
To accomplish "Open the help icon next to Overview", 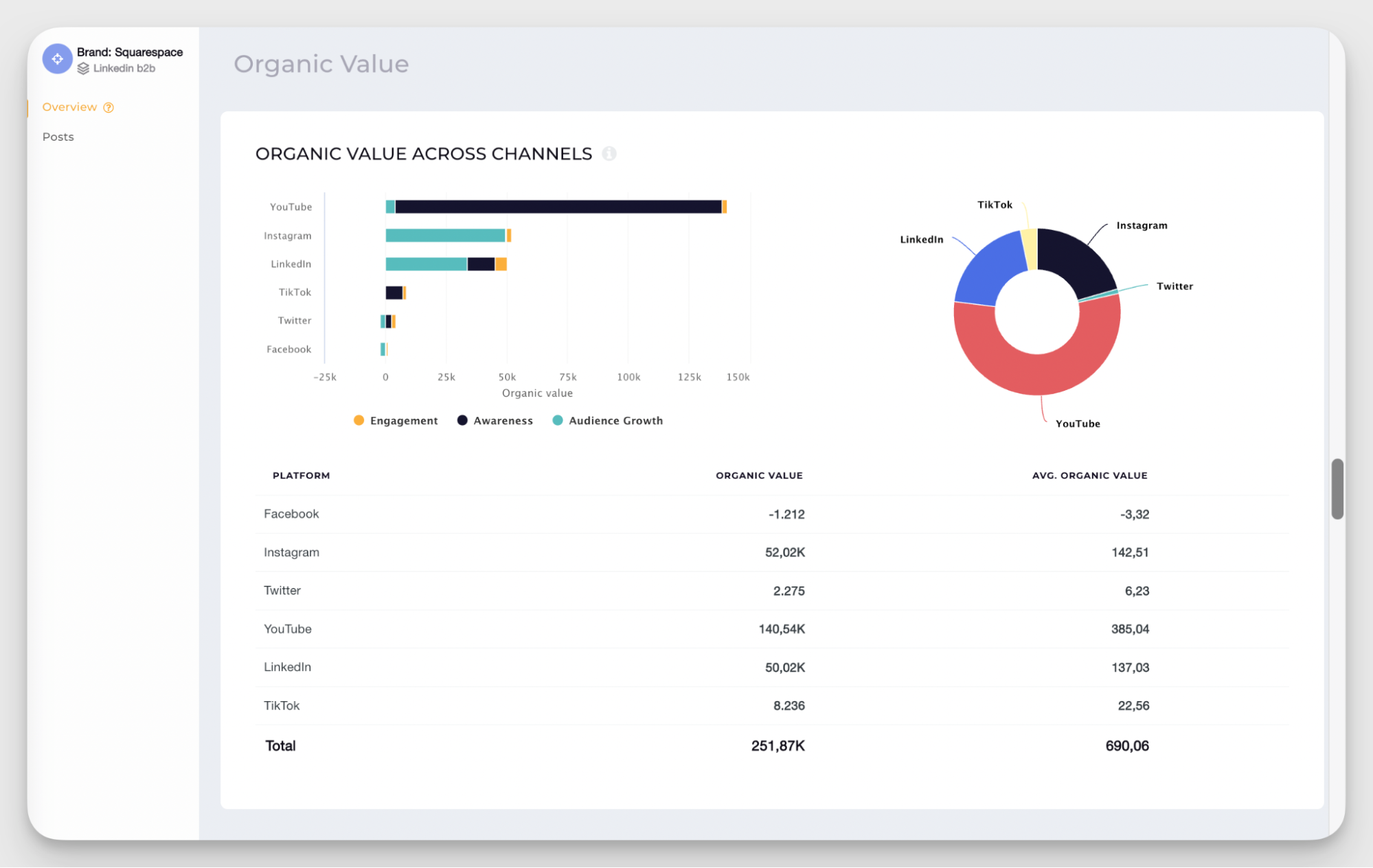I will point(109,107).
